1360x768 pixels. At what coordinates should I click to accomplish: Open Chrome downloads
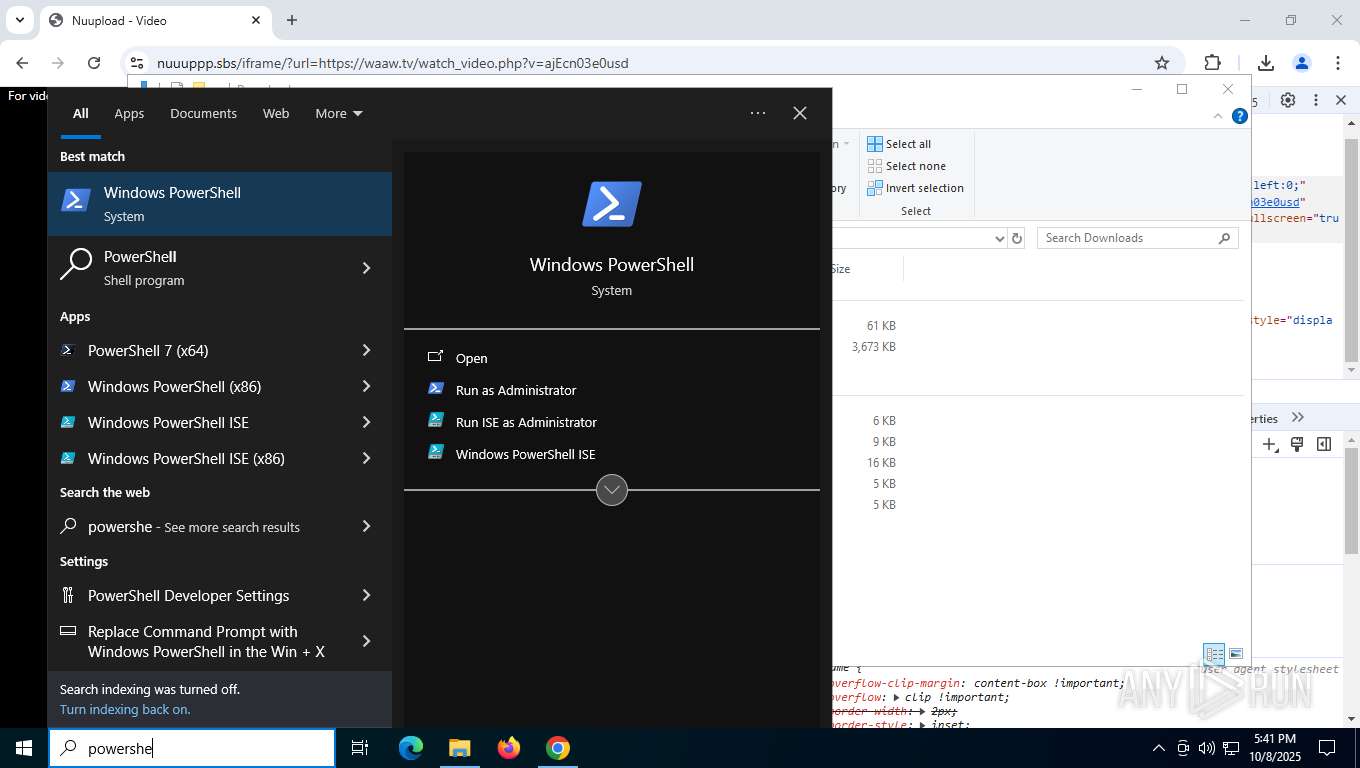pos(1266,63)
